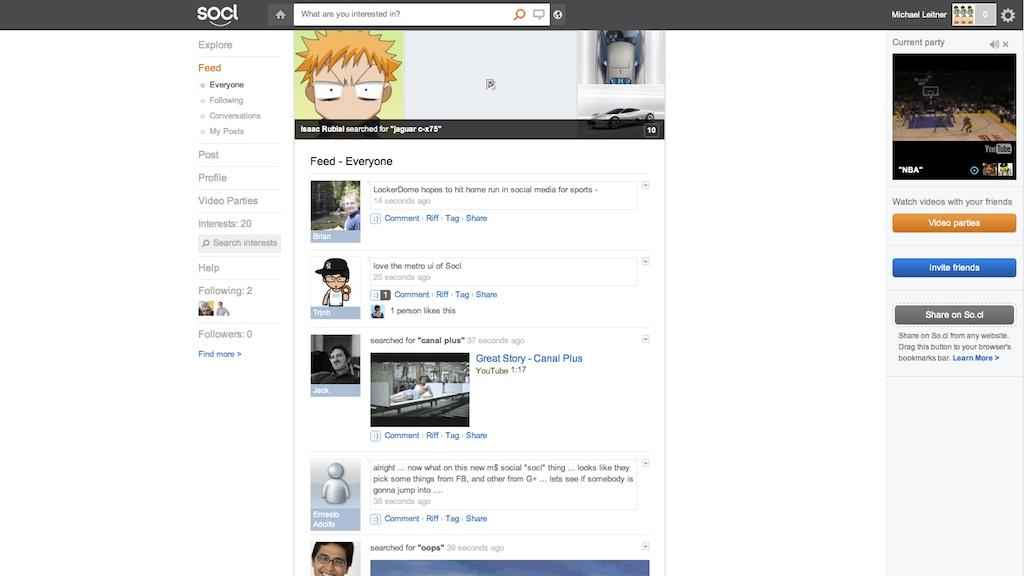The image size is (1024, 576).
Task: Click the Socl logo
Action: pyautogui.click(x=217, y=14)
